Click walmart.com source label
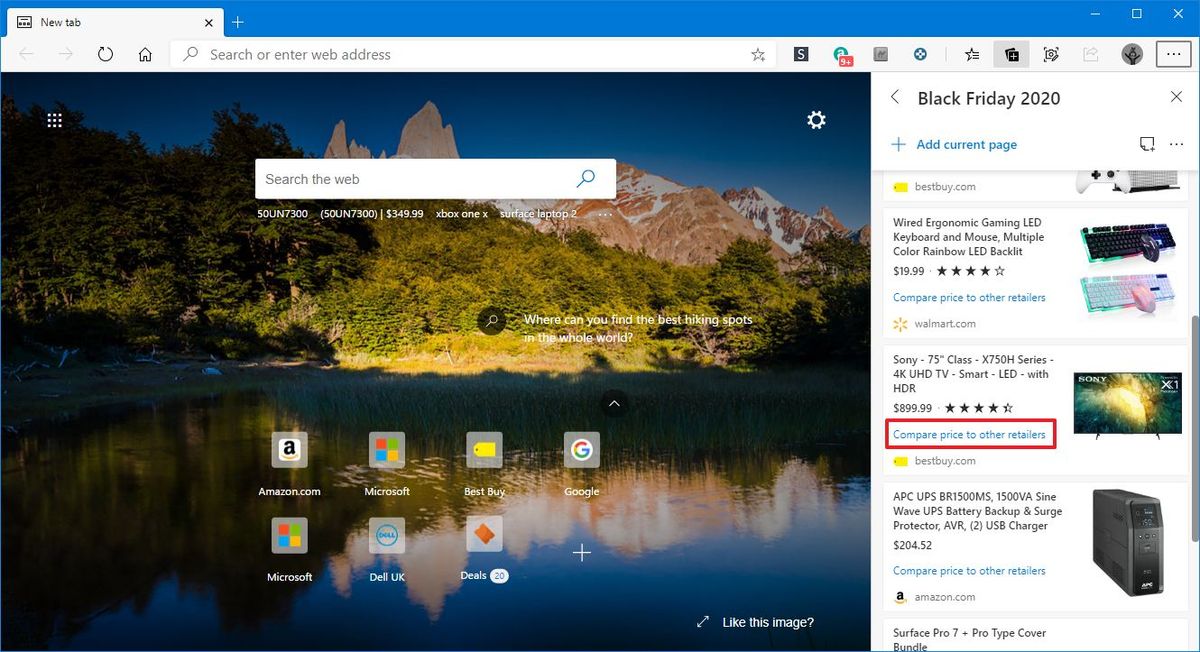1200x652 pixels. (944, 324)
